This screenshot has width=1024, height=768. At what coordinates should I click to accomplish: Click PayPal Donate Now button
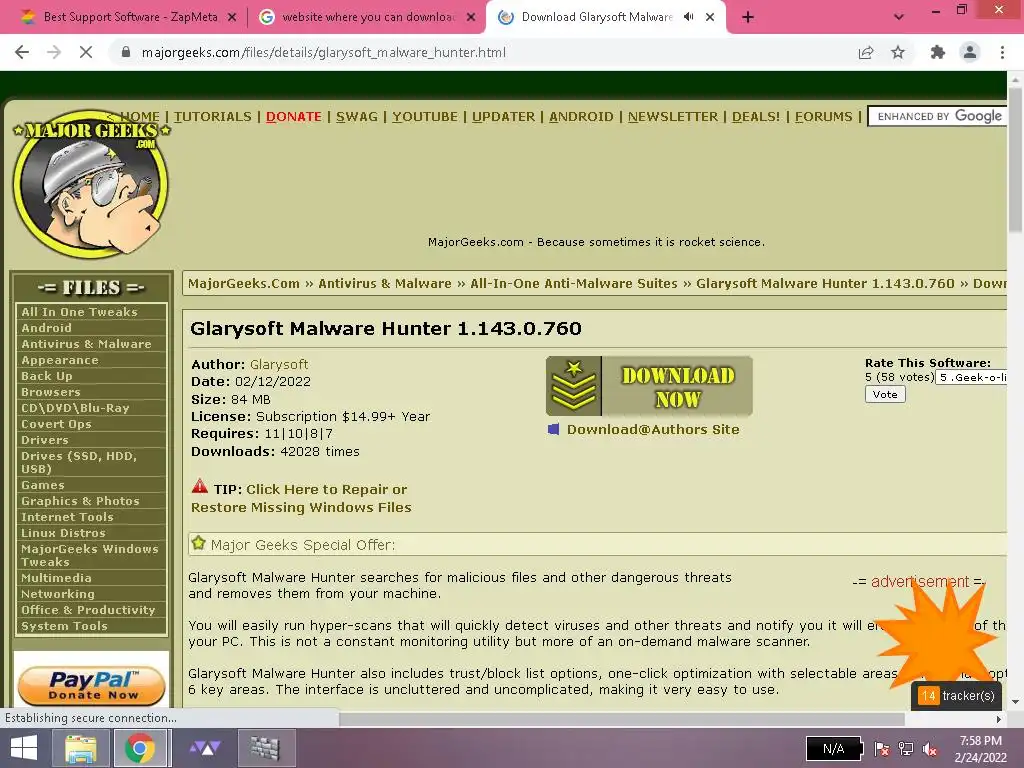click(91, 685)
